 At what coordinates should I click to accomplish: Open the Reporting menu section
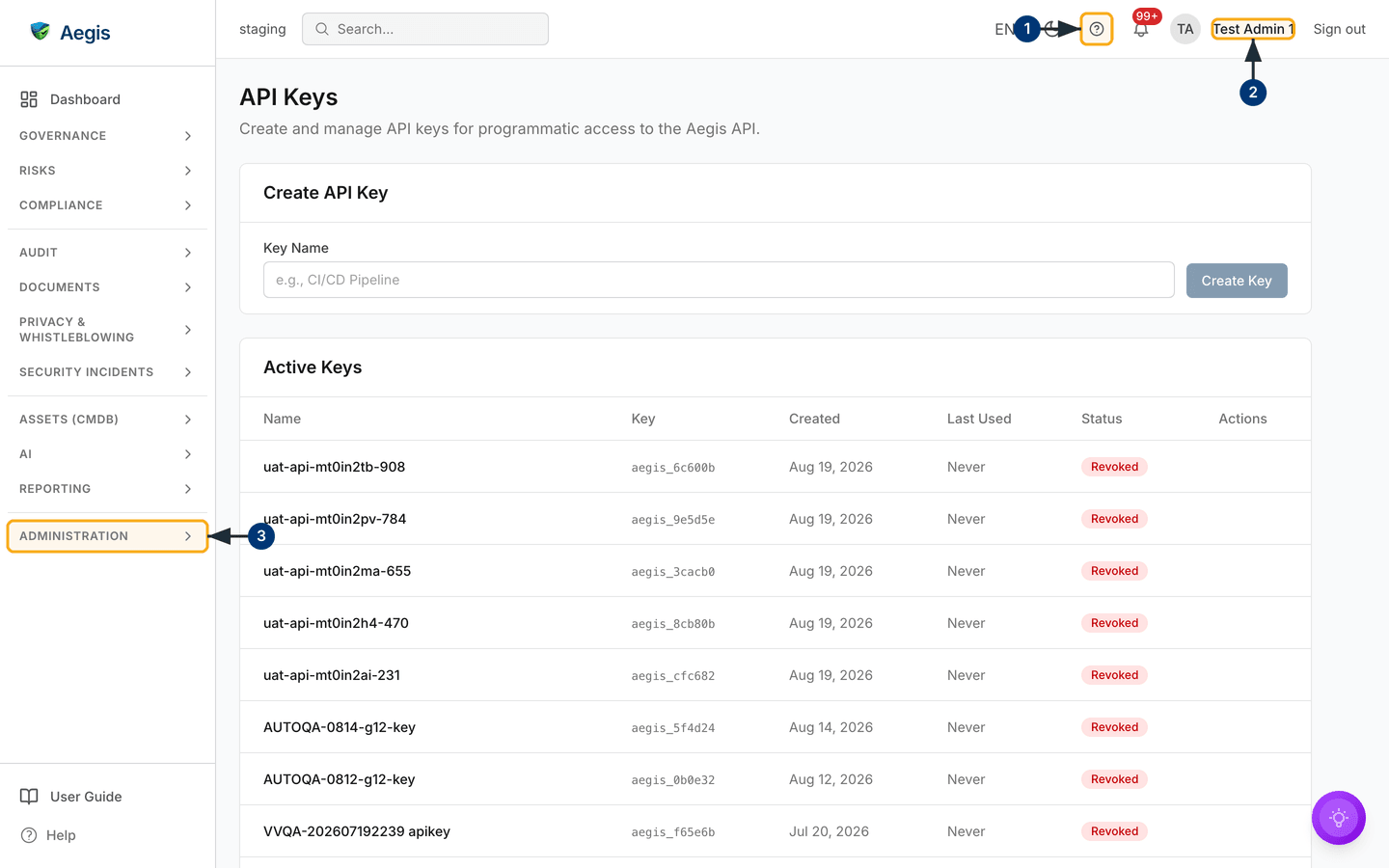click(107, 489)
